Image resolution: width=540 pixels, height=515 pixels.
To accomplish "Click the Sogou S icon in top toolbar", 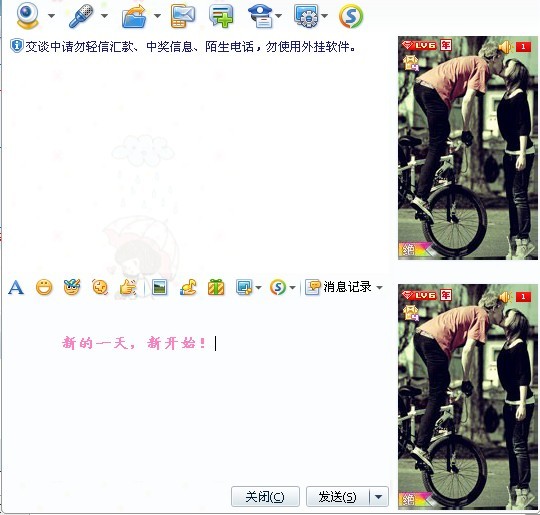I will tap(351, 16).
